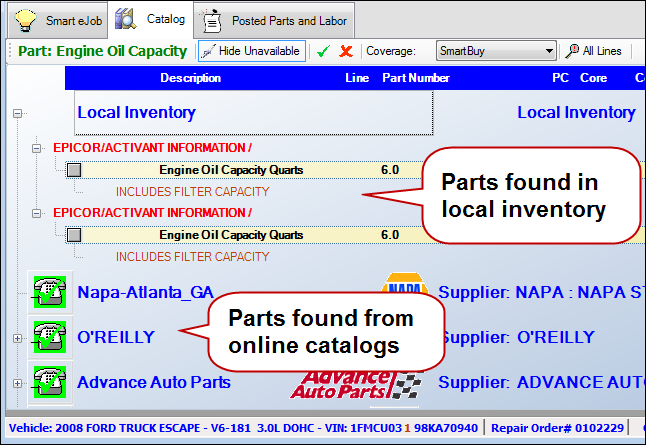Expand the O'REILLY catalog node

click(17, 338)
